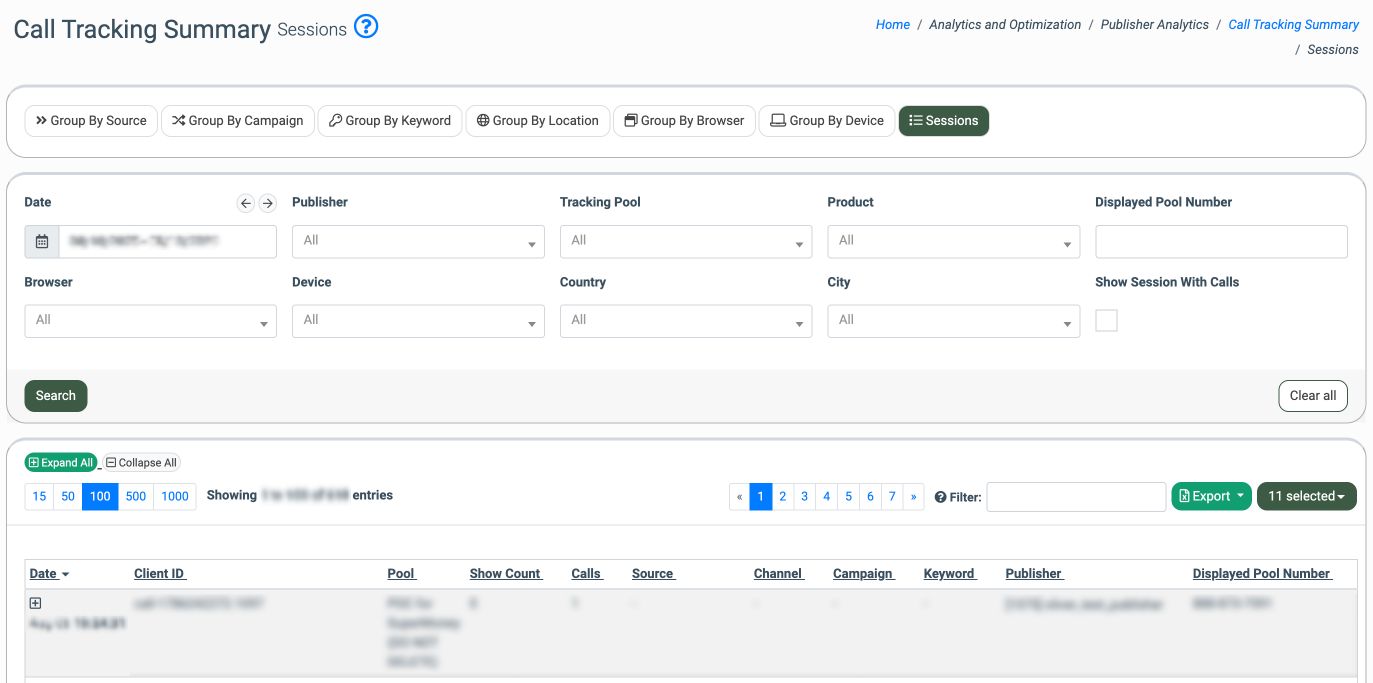Switch to Group By Source
This screenshot has height=683, width=1373.
[91, 121]
